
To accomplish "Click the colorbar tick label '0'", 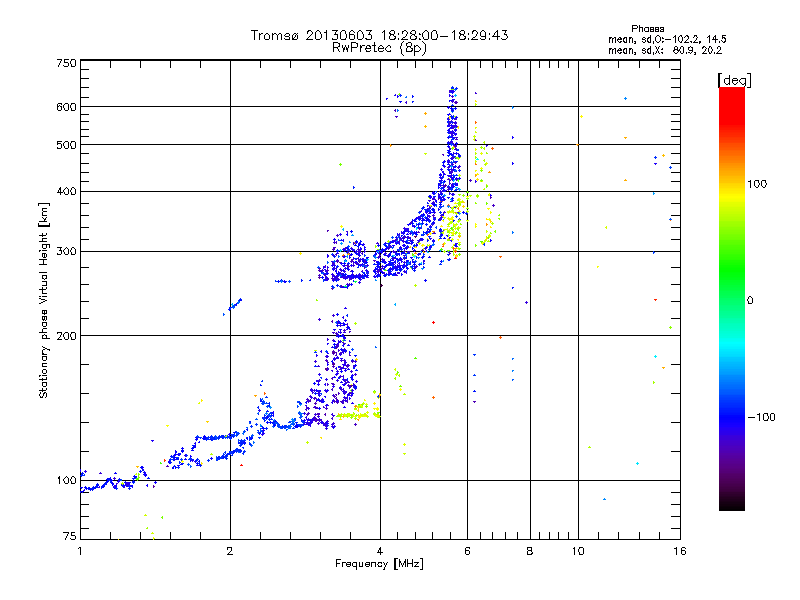I will coord(750,300).
